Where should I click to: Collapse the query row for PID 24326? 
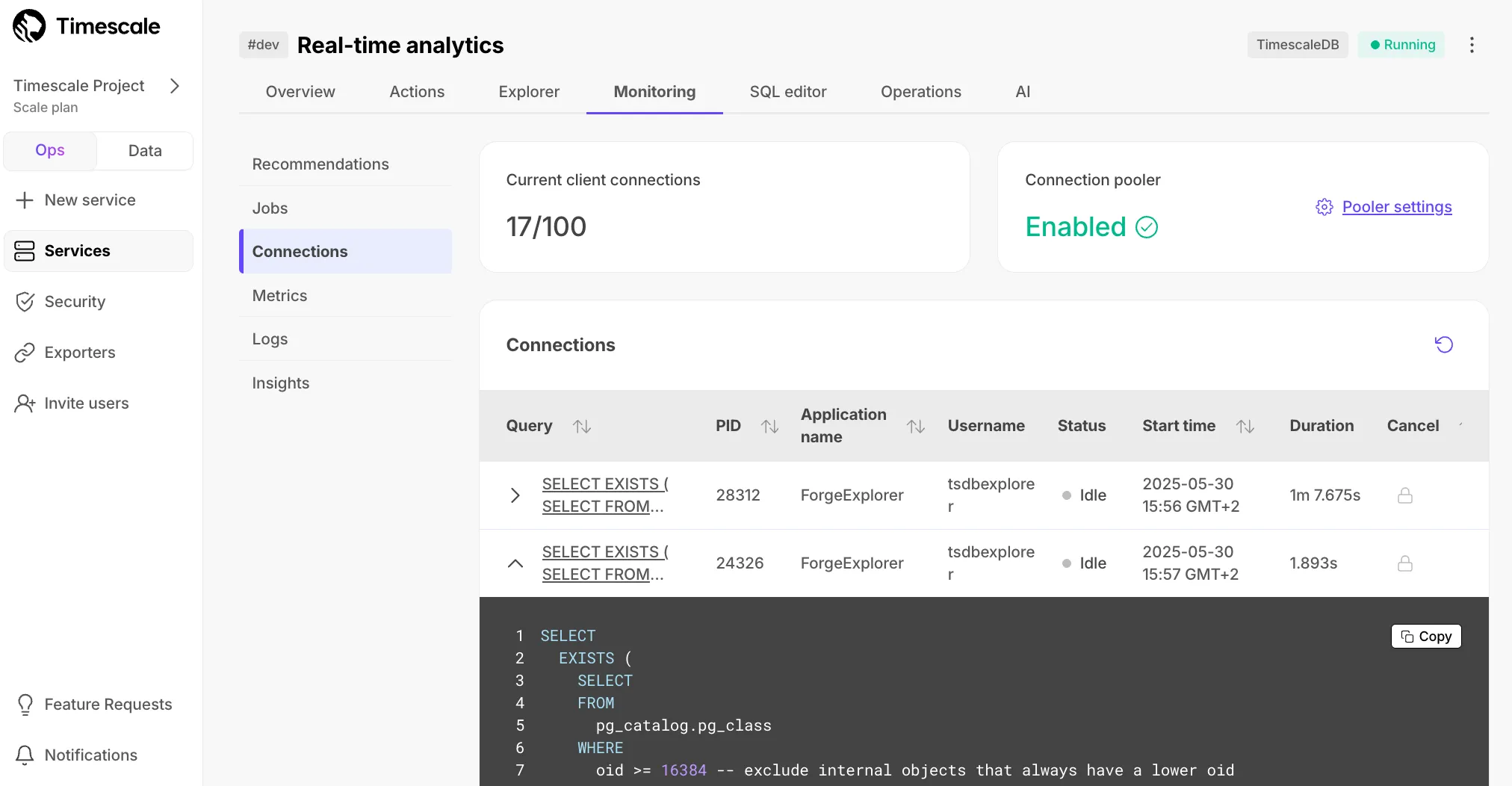(x=515, y=563)
